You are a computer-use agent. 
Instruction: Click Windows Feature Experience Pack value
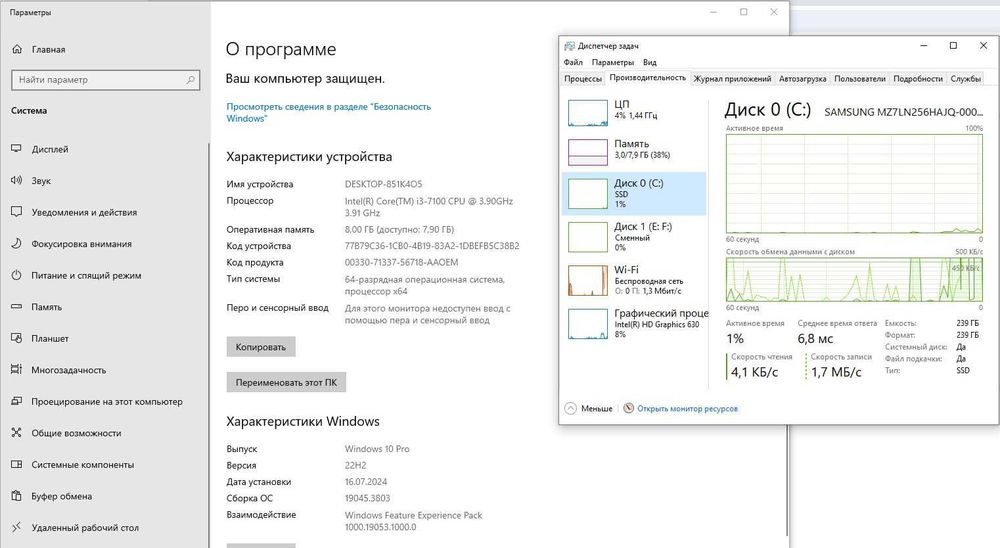[413, 521]
